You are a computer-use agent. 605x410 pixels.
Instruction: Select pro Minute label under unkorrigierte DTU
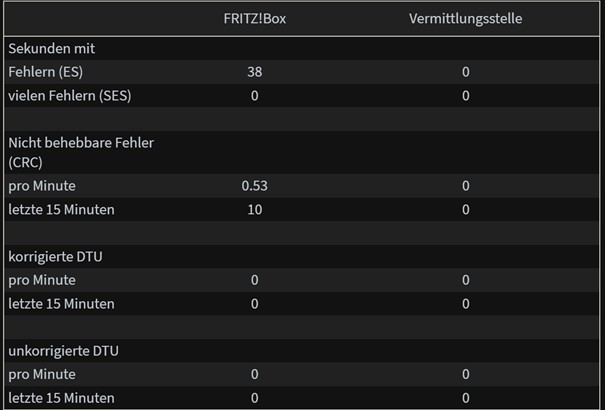pos(42,375)
